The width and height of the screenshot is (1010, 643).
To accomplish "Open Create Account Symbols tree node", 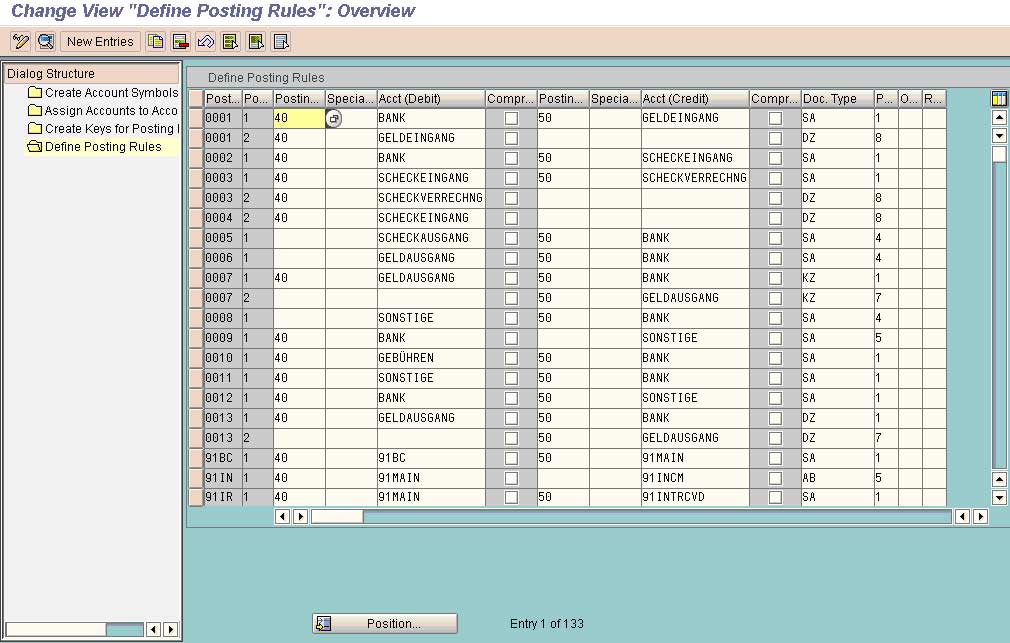I will coord(111,93).
